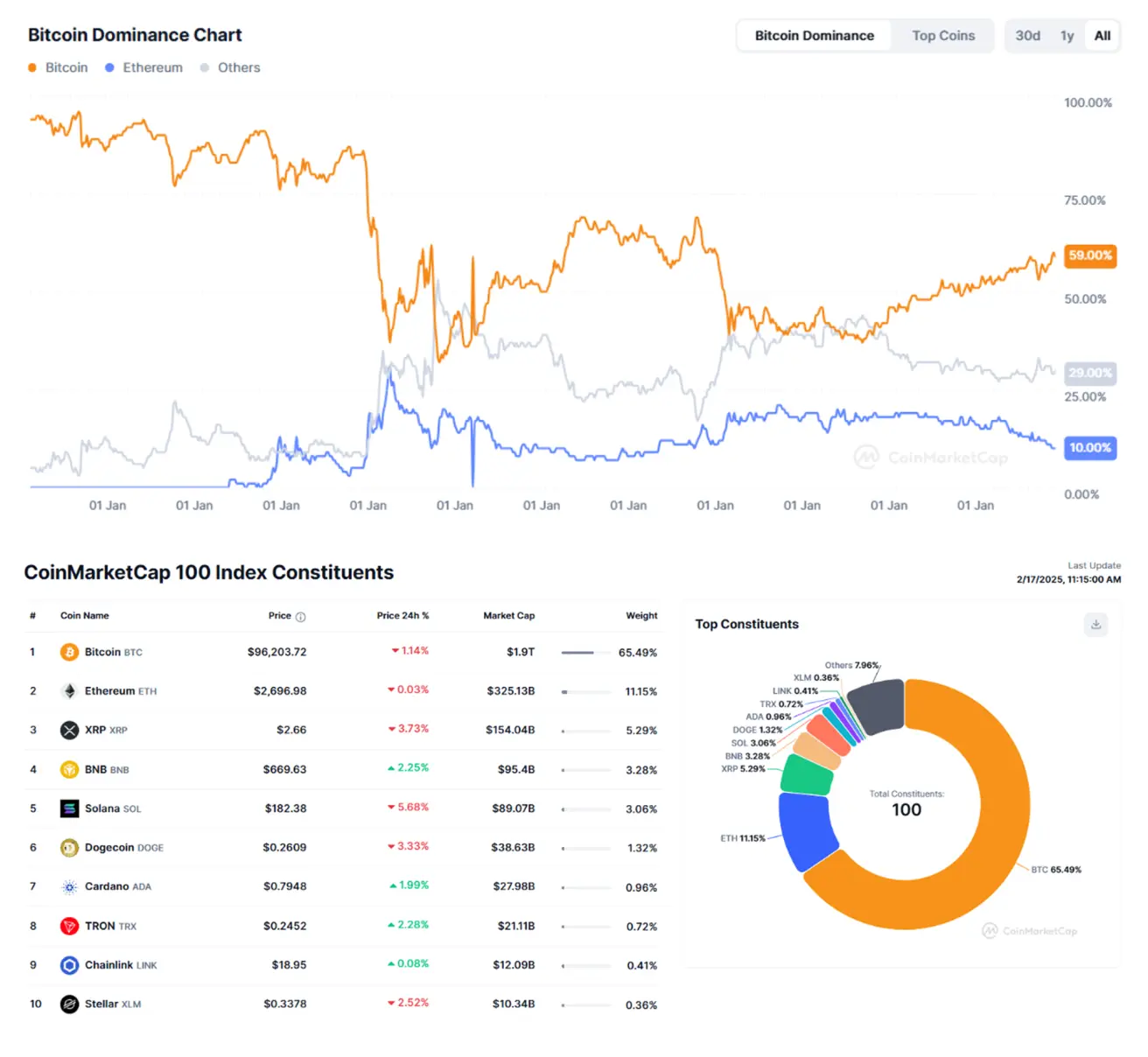
Task: Click the Ethereum coin logo icon
Action: pos(69,691)
